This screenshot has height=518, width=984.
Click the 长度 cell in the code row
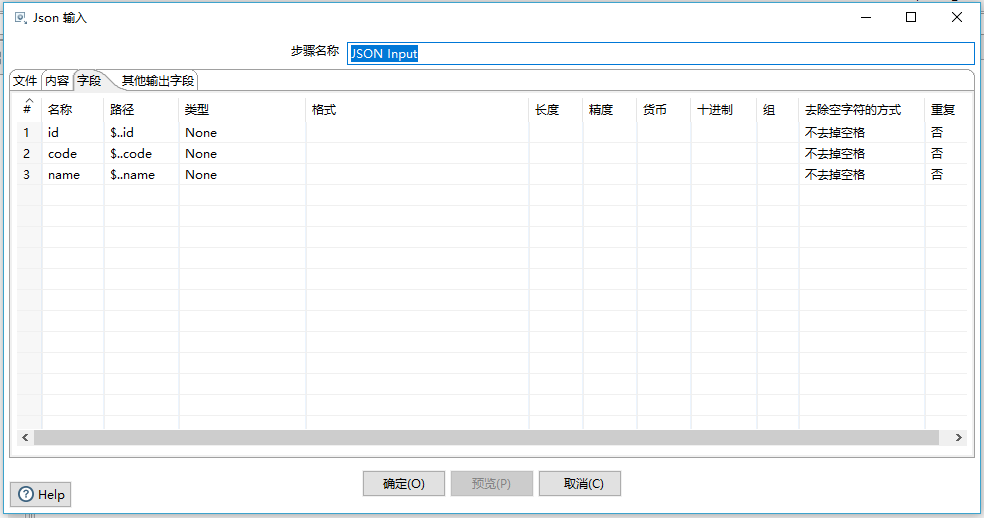556,153
